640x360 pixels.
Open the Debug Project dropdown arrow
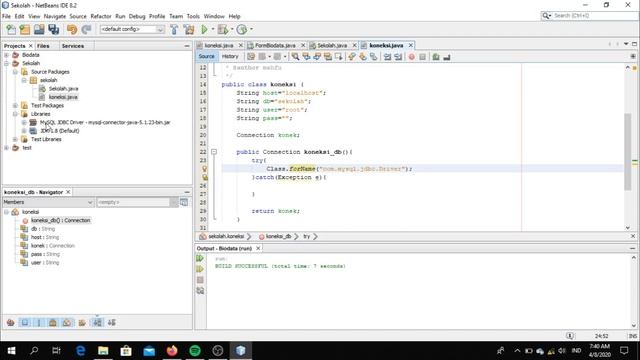coord(232,29)
